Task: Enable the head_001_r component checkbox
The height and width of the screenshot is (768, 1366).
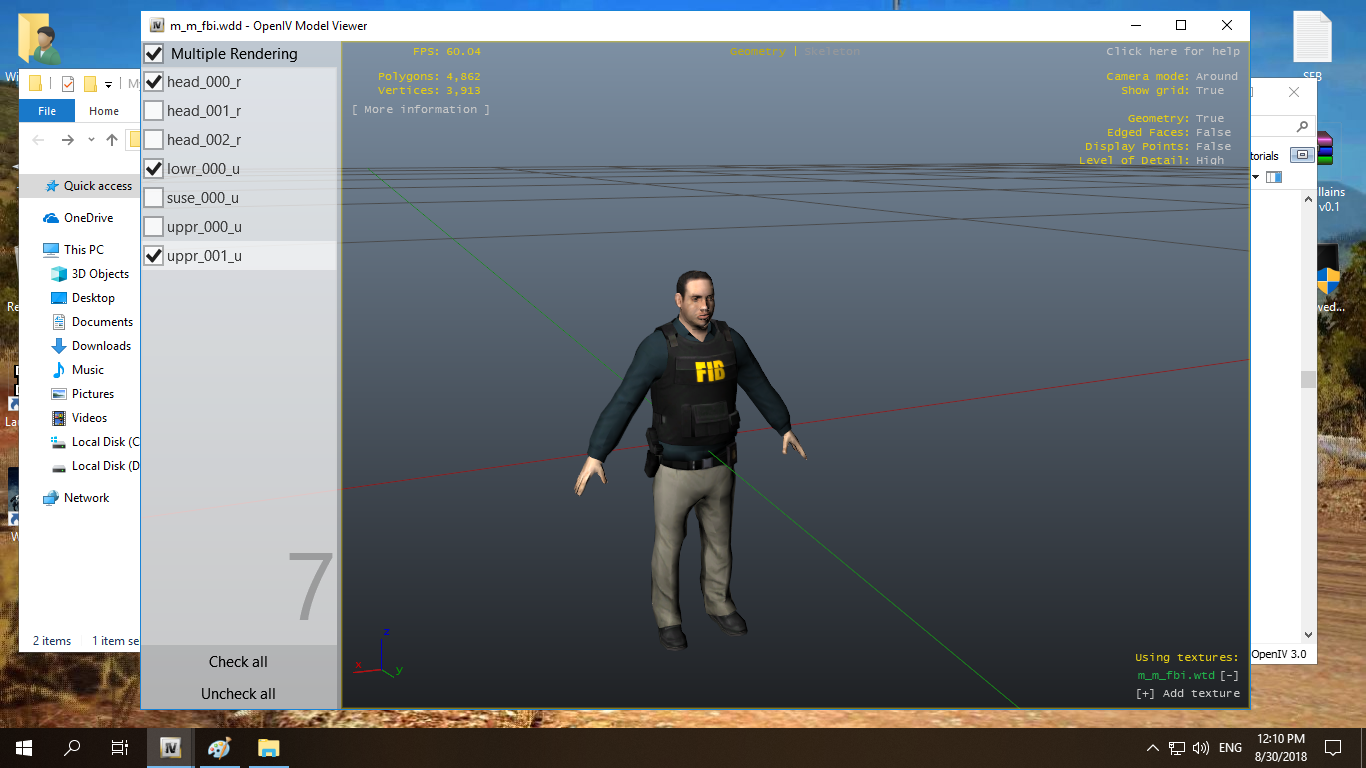Action: coord(154,111)
